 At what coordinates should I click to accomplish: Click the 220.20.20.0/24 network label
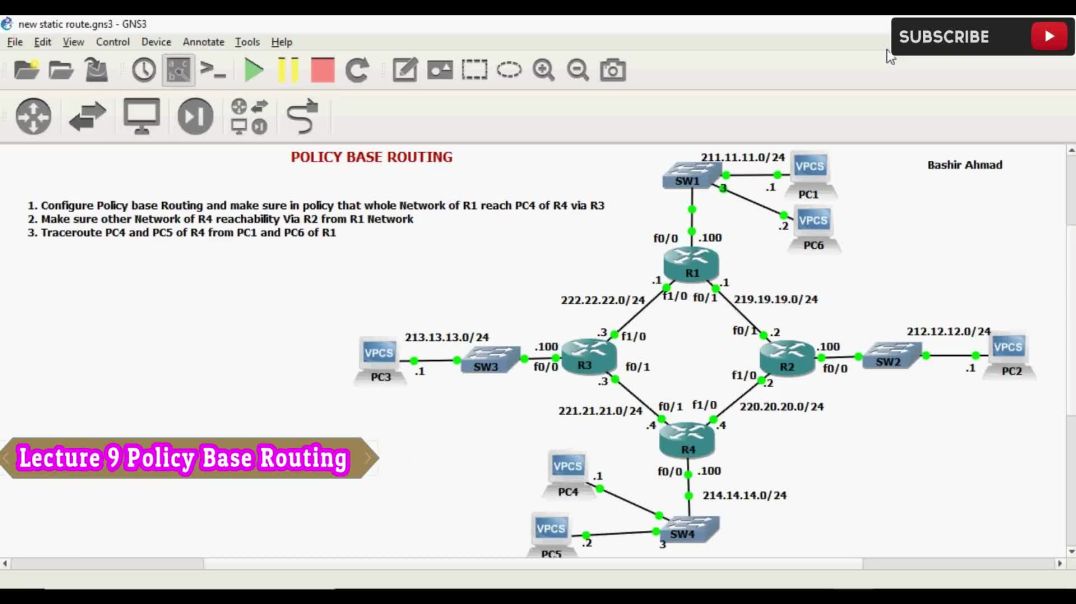click(x=781, y=406)
